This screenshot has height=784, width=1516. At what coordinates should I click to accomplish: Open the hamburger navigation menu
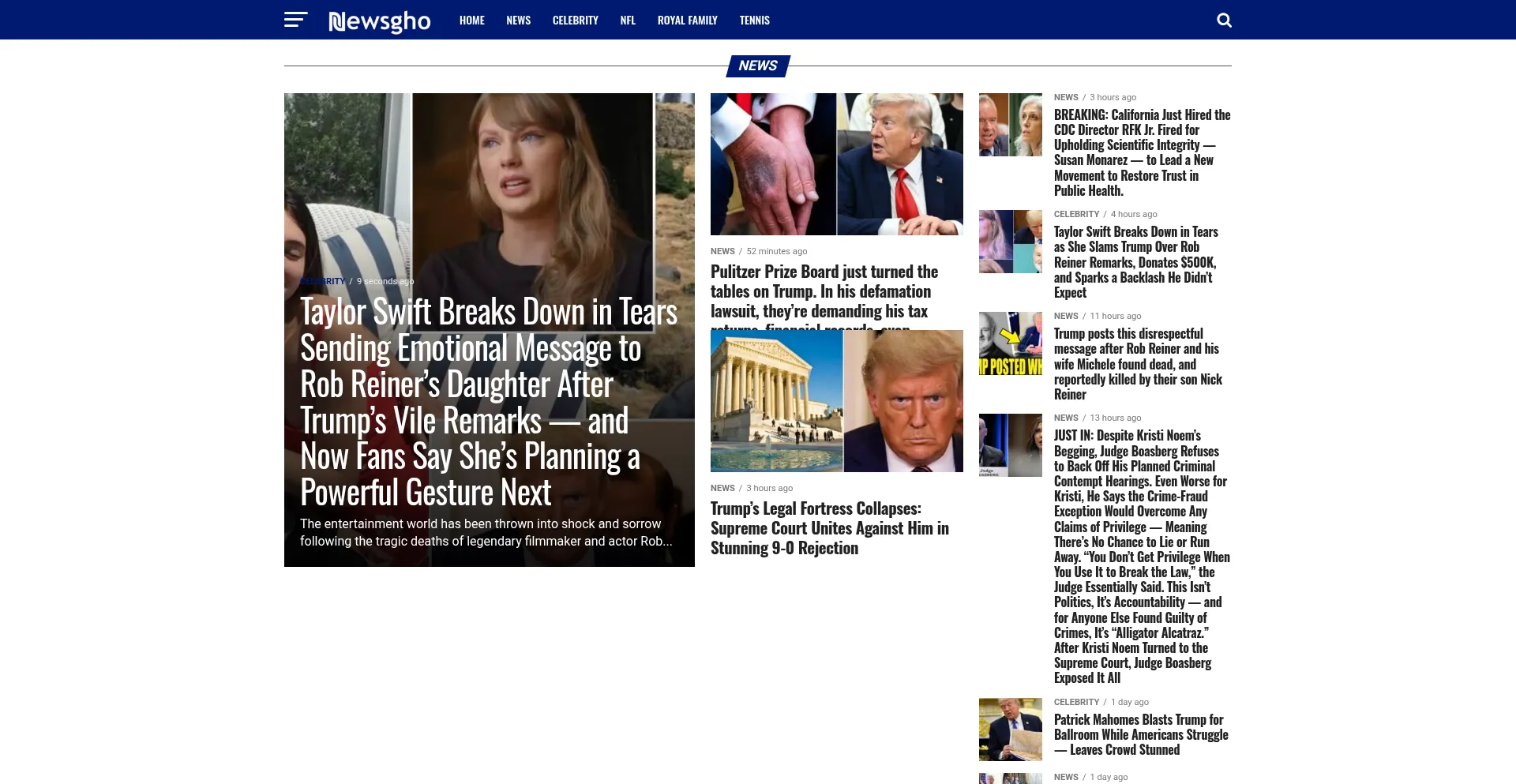click(x=295, y=20)
